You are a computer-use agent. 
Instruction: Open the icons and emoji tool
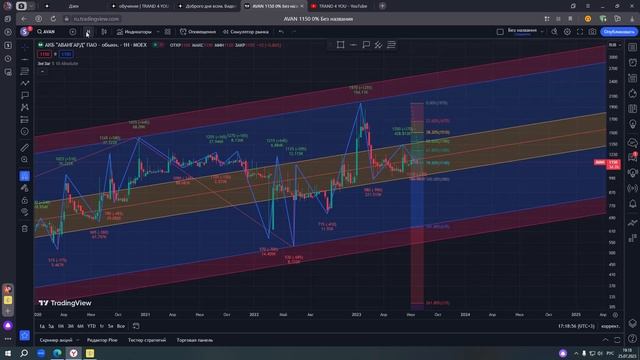click(x=25, y=131)
